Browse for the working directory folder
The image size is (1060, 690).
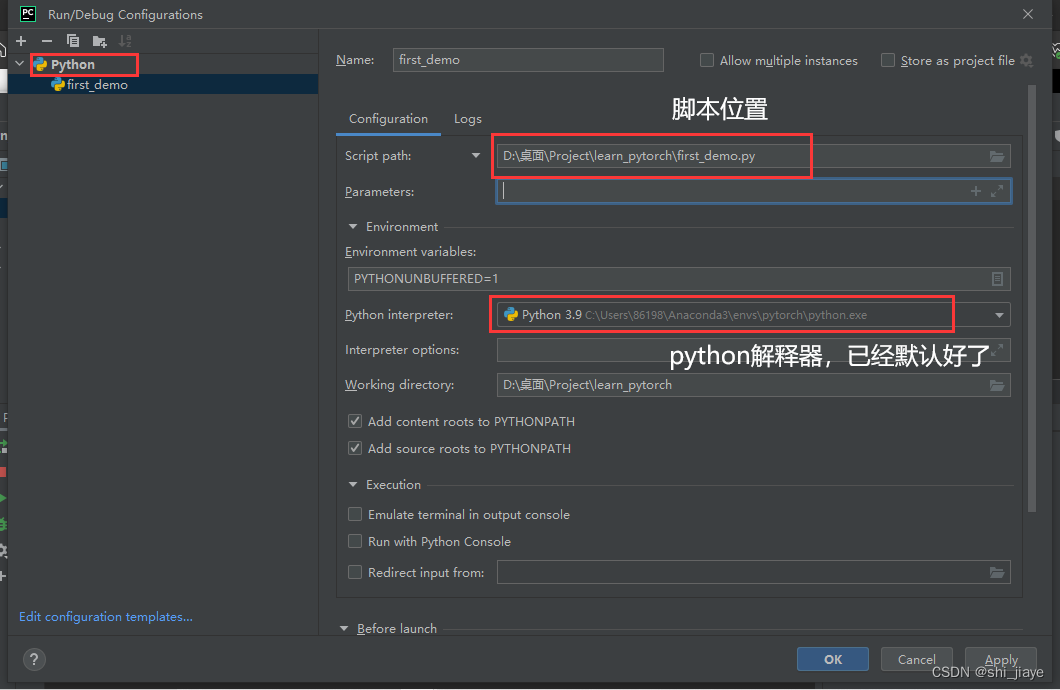click(996, 385)
